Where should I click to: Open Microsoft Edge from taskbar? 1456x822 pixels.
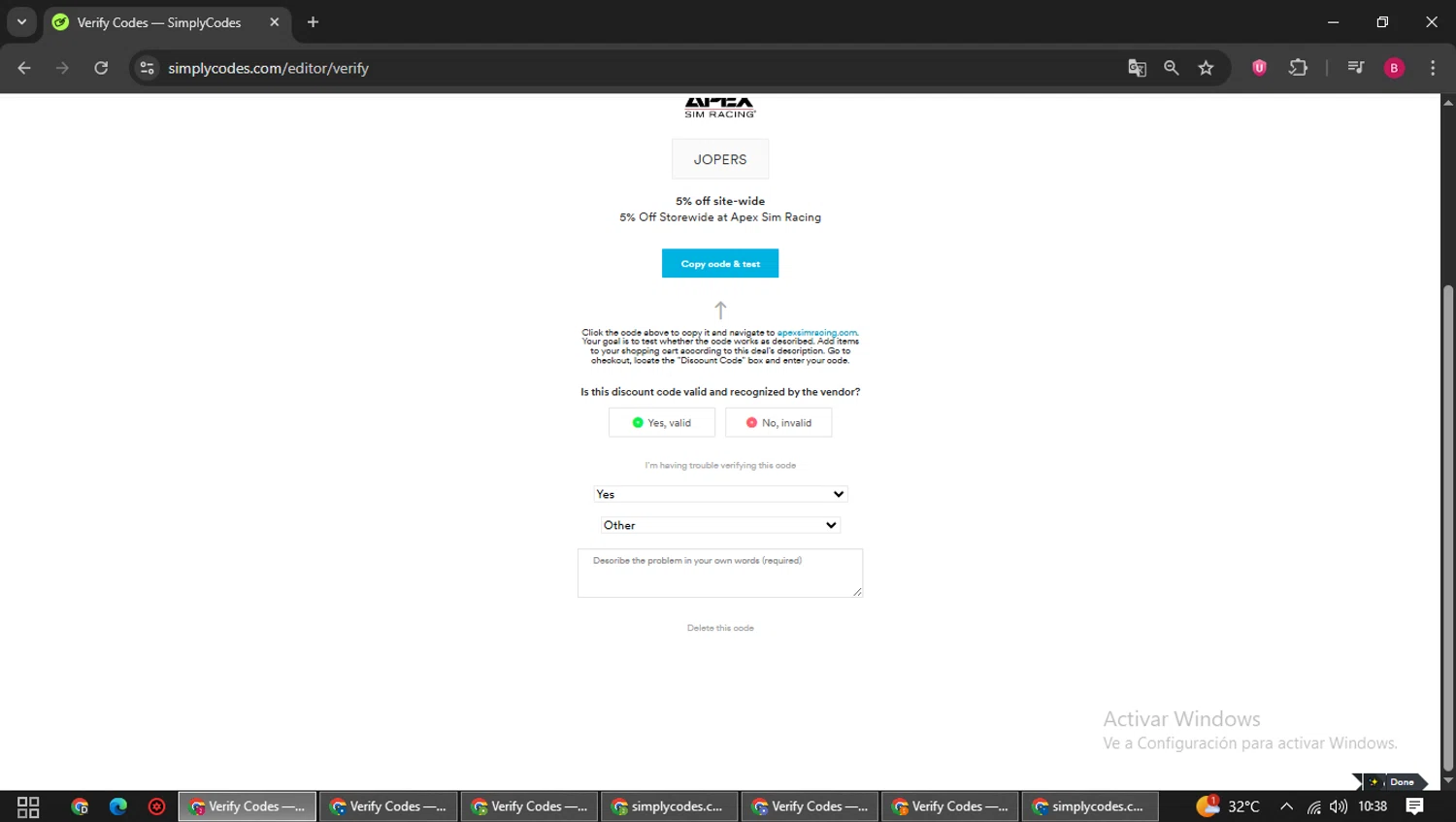pyautogui.click(x=118, y=806)
